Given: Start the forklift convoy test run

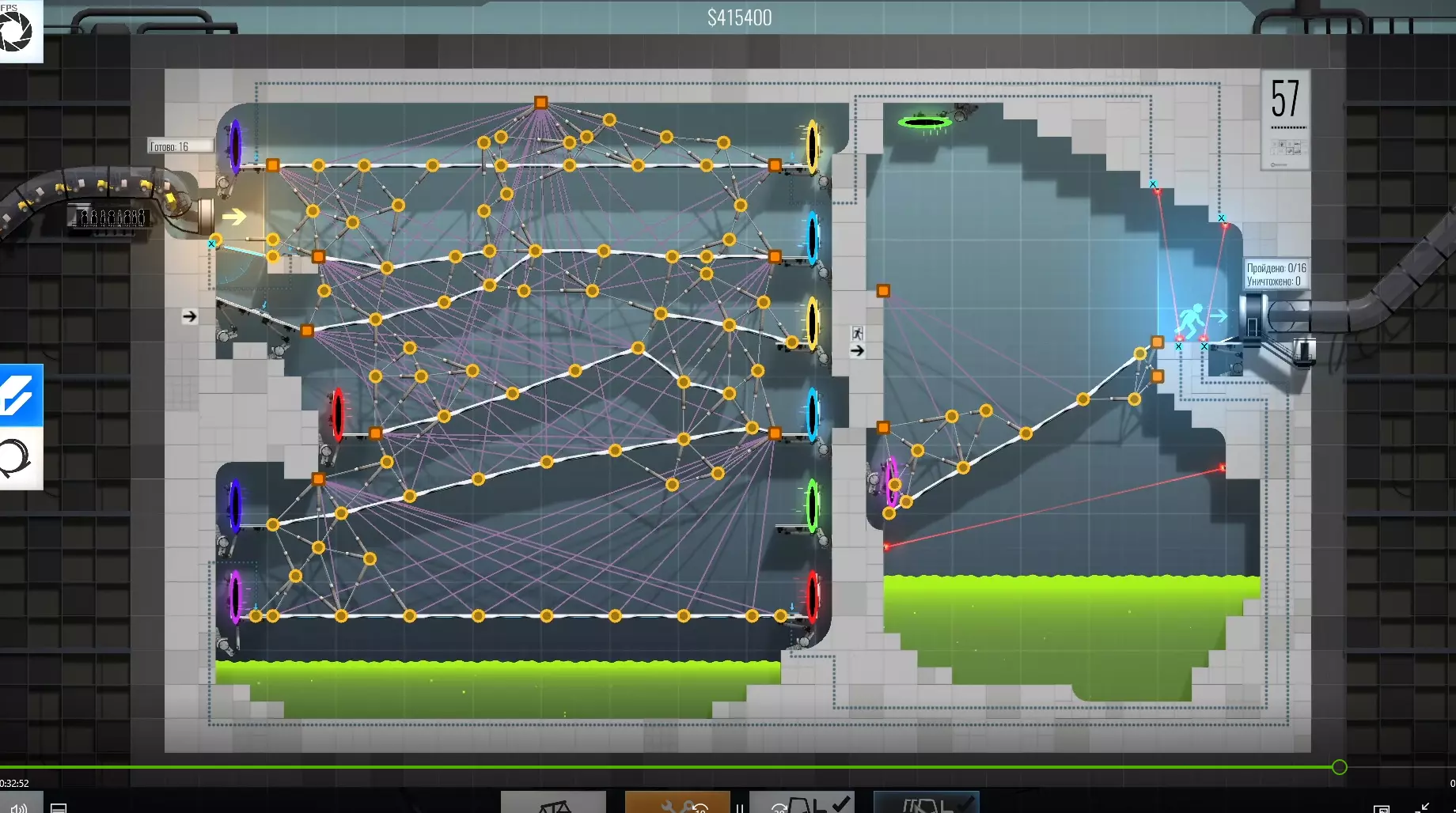Looking at the screenshot, I should [927, 803].
